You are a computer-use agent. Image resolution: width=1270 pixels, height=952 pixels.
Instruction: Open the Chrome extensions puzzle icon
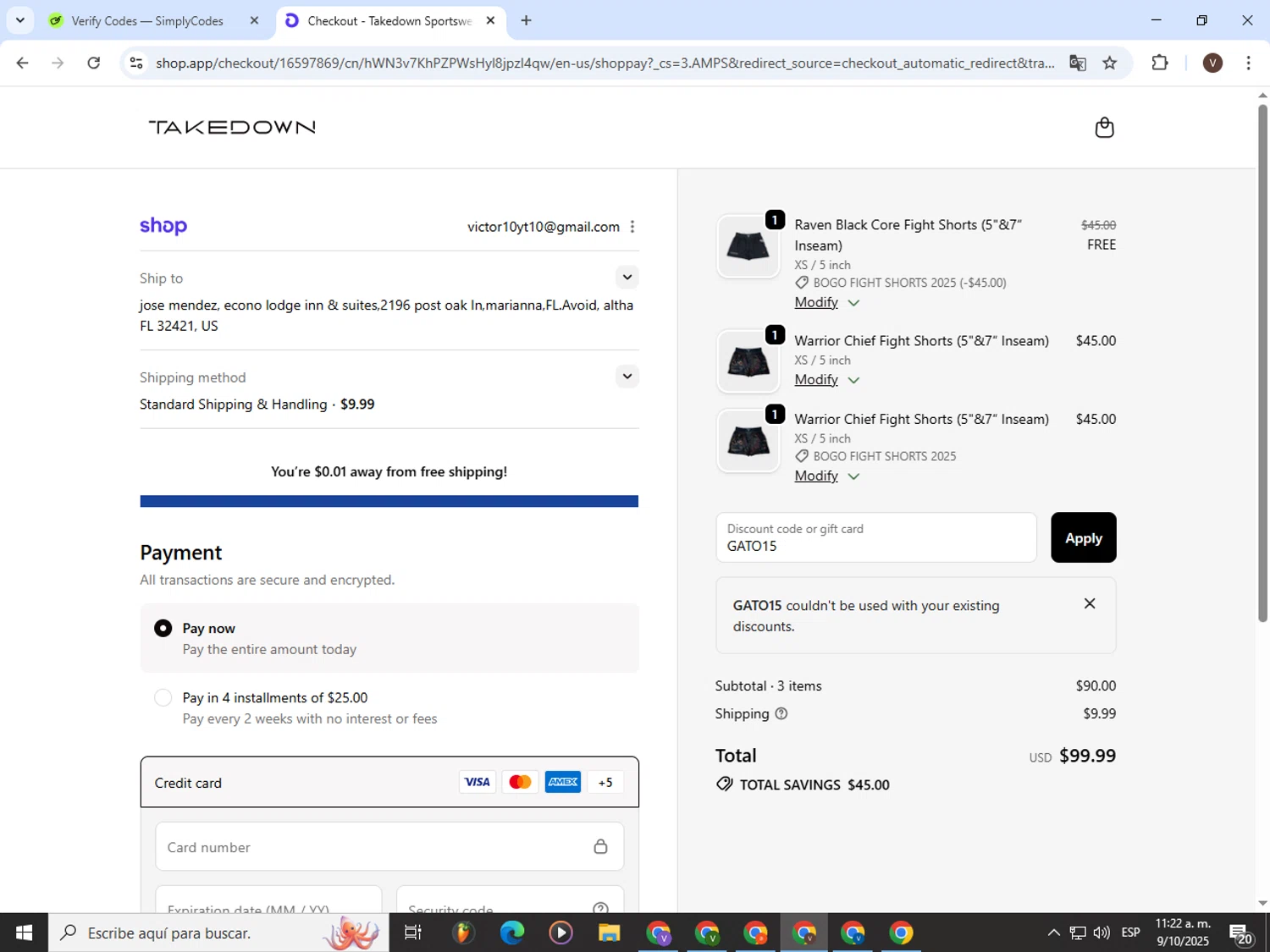[x=1160, y=63]
